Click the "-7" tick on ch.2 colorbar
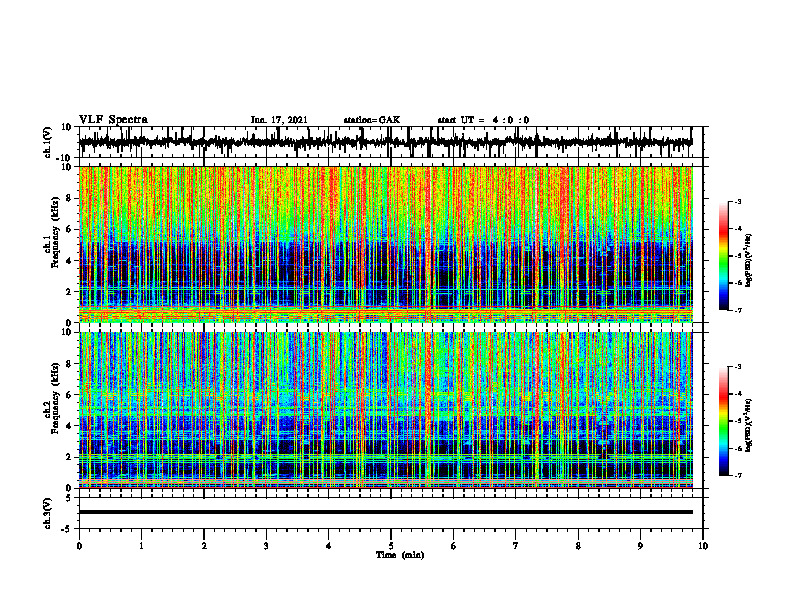The image size is (792, 612). (x=738, y=475)
